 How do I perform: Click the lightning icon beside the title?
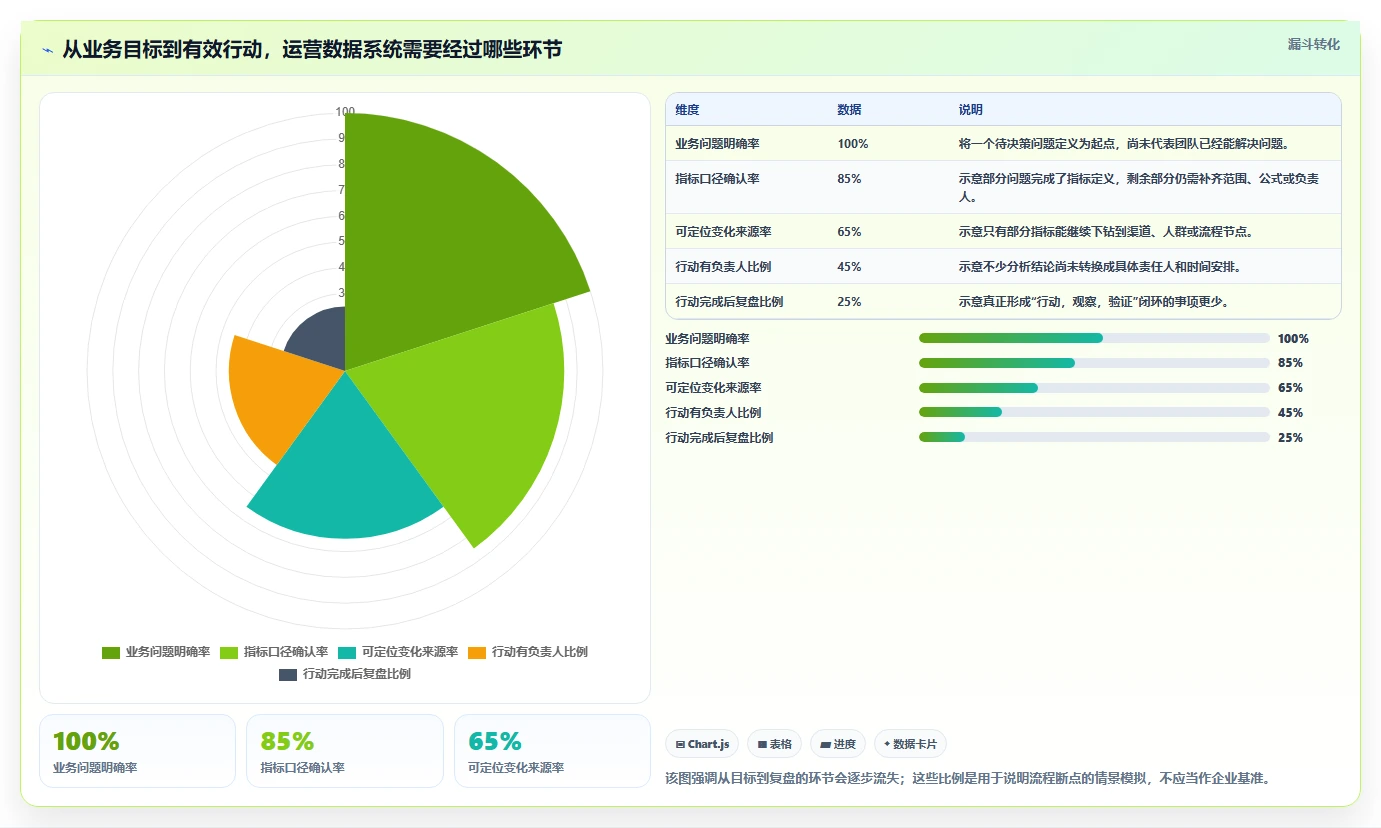coord(47,50)
